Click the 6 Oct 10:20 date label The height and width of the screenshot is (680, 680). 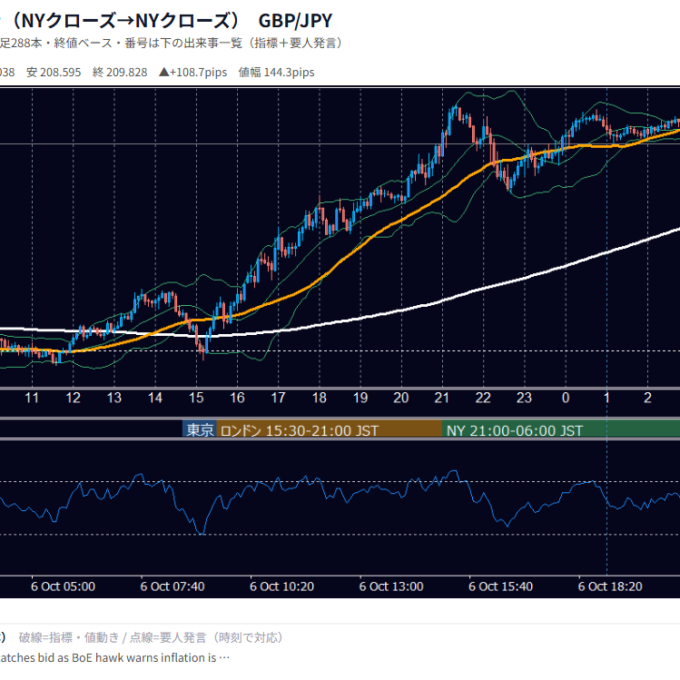click(282, 586)
